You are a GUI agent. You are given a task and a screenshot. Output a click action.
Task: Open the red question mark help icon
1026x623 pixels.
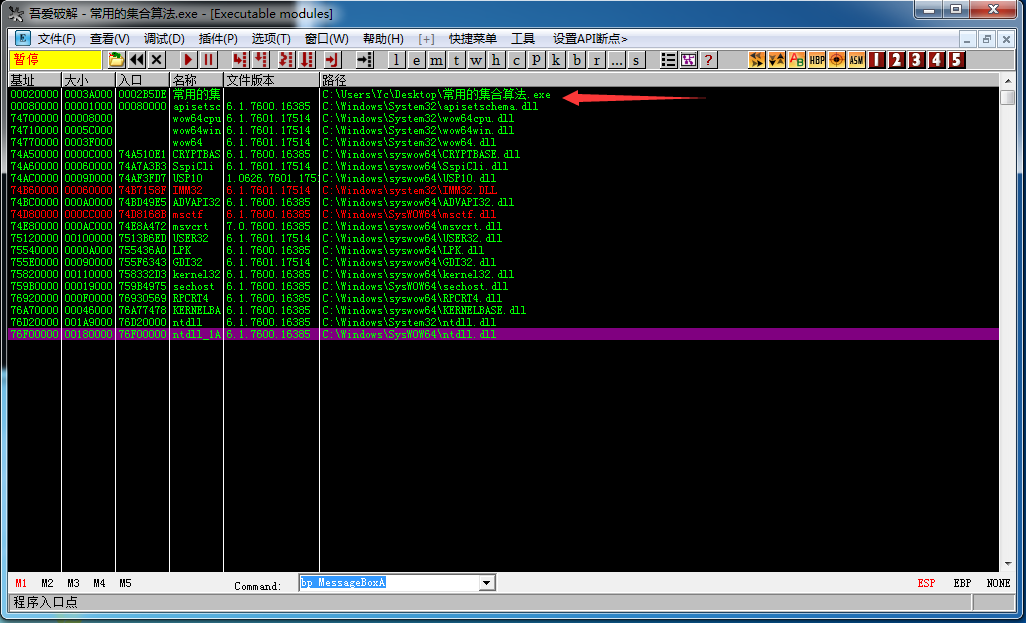click(708, 60)
